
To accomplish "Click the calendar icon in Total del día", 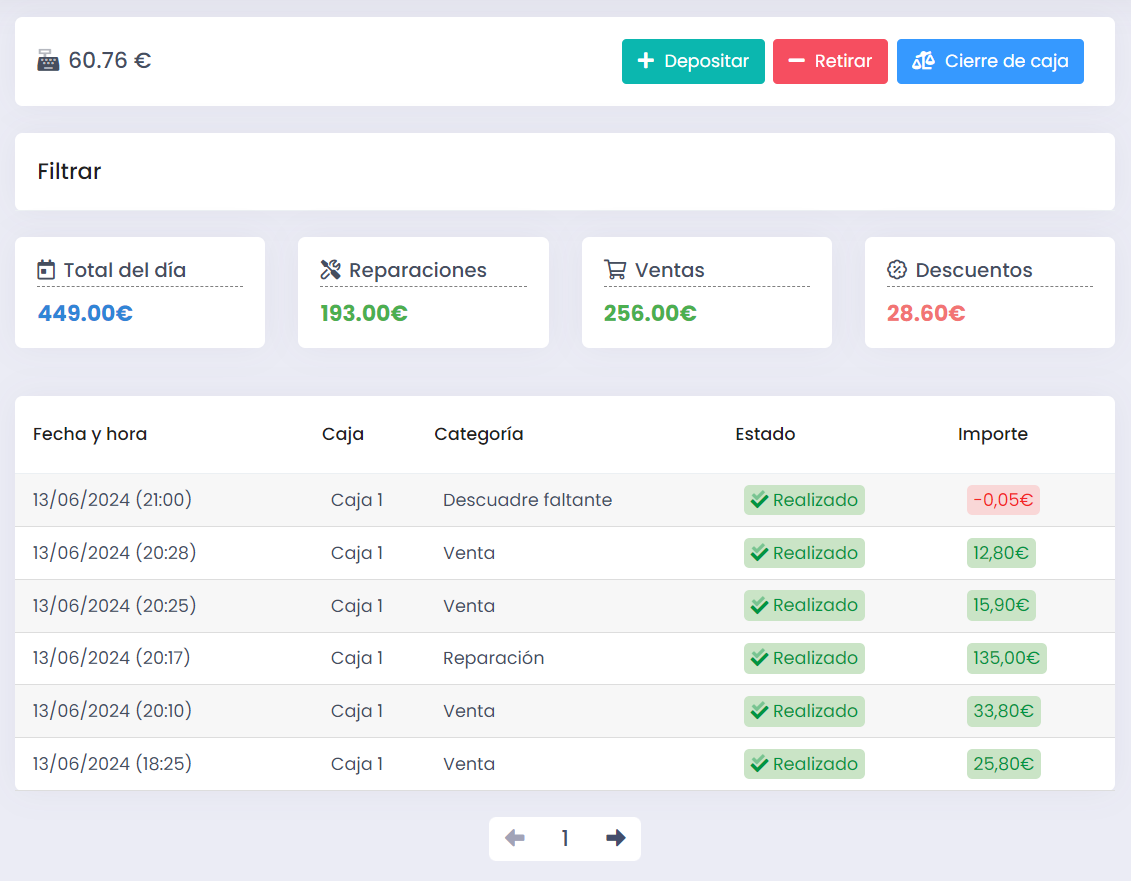I will pos(46,270).
